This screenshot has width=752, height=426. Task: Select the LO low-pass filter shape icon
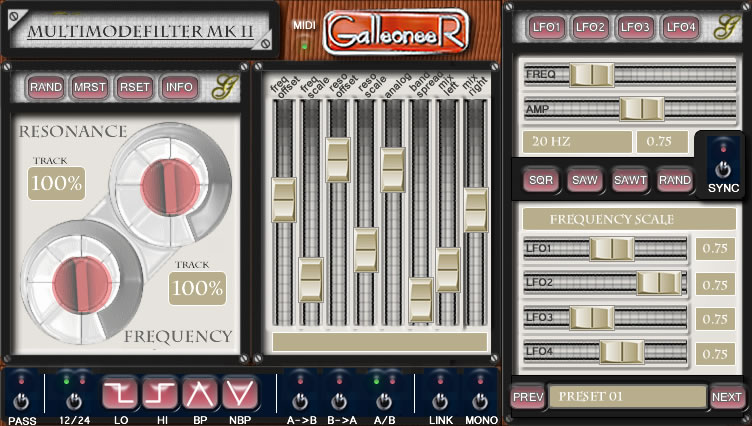(x=119, y=393)
